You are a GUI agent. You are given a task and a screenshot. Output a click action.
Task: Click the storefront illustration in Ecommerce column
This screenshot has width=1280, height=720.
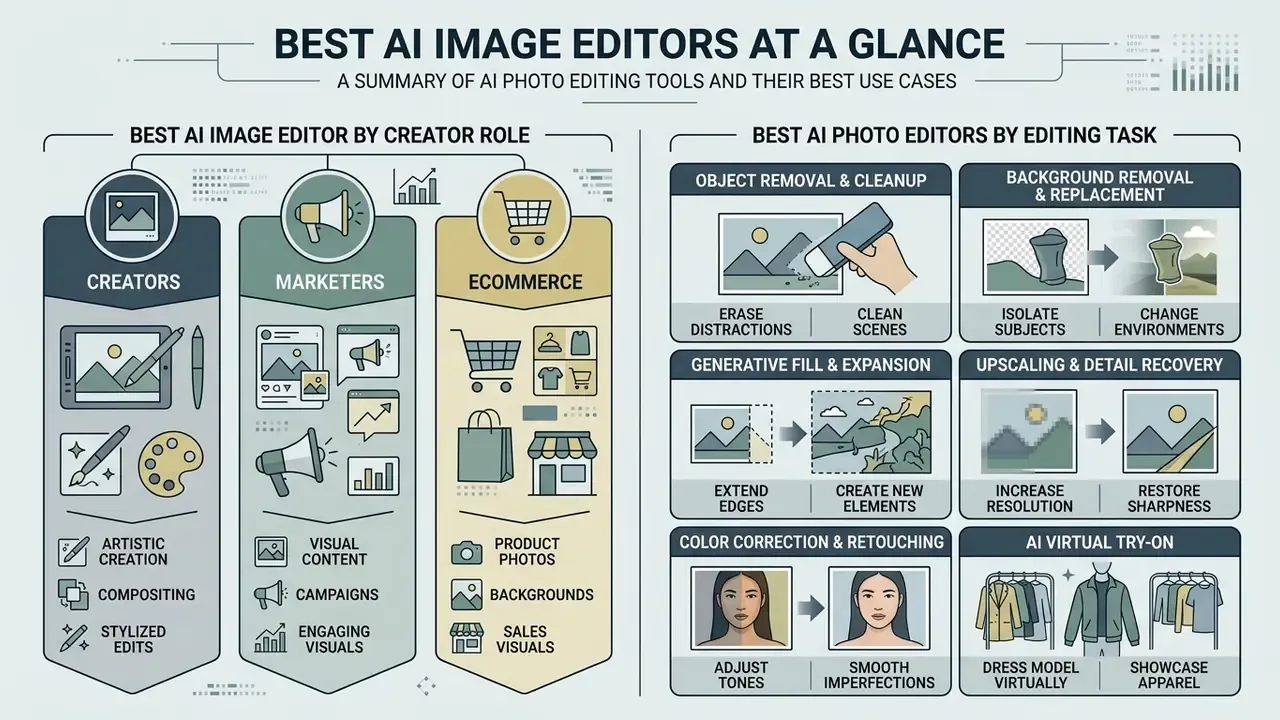[563, 461]
